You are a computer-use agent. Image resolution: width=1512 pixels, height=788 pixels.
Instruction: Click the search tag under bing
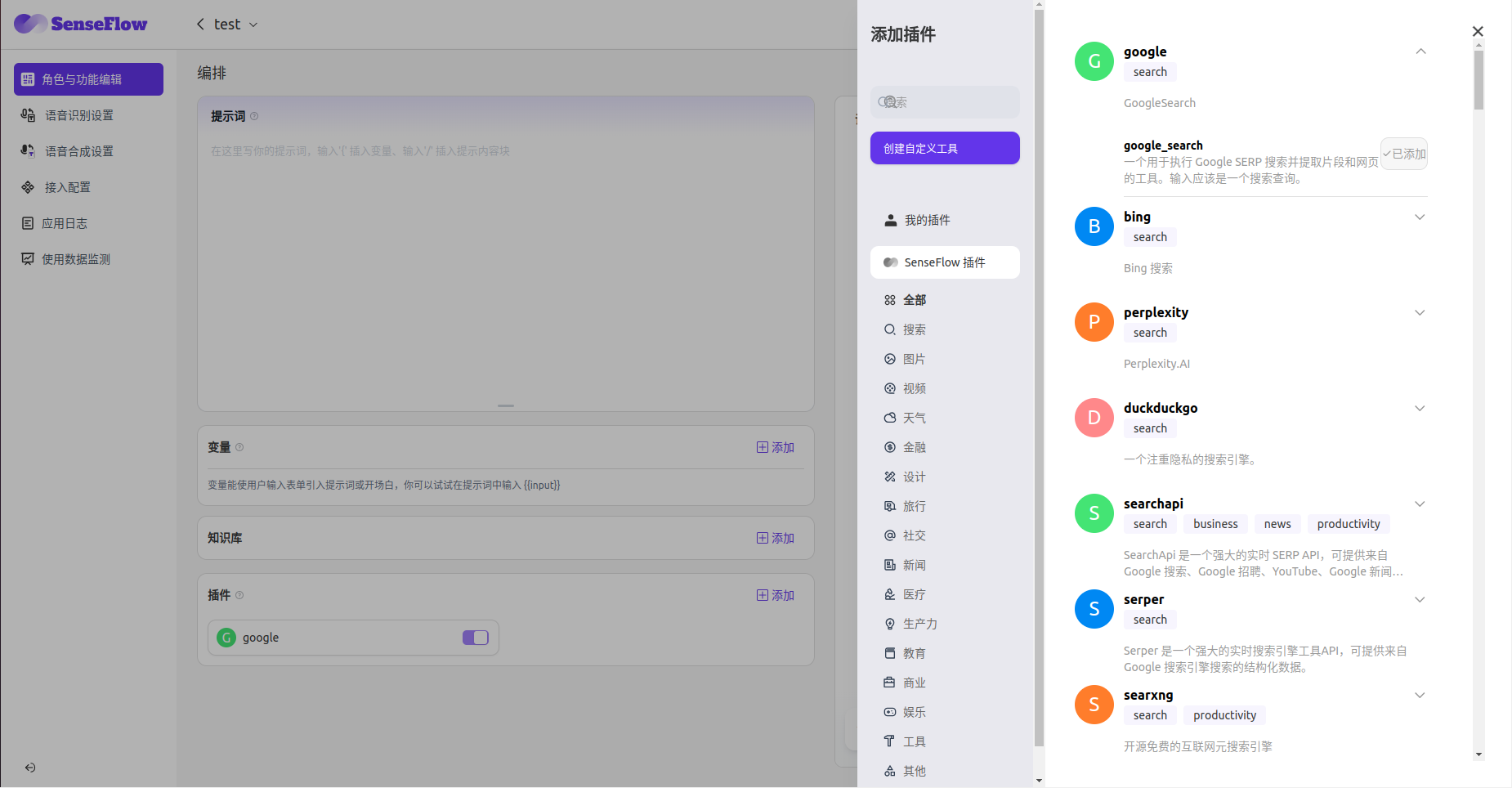1150,237
